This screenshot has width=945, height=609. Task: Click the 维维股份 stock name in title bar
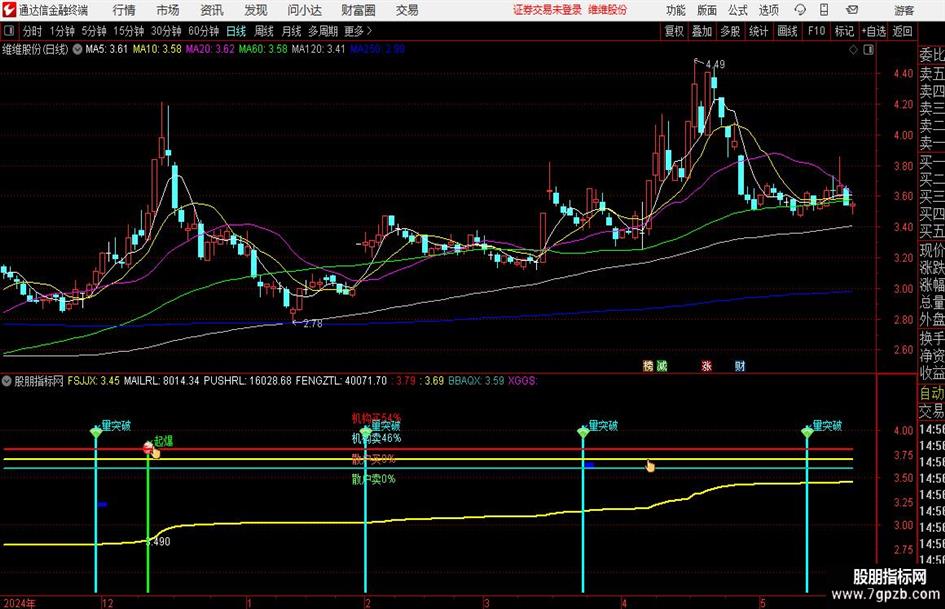pyautogui.click(x=608, y=10)
